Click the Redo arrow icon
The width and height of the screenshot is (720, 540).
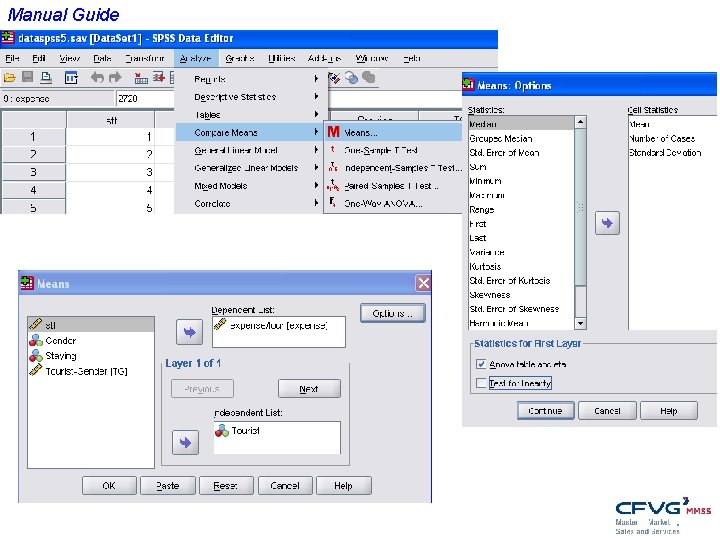click(115, 77)
